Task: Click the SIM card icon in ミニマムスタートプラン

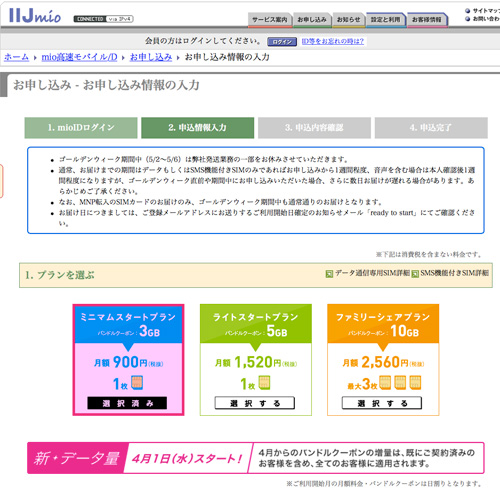Action: tap(137, 383)
